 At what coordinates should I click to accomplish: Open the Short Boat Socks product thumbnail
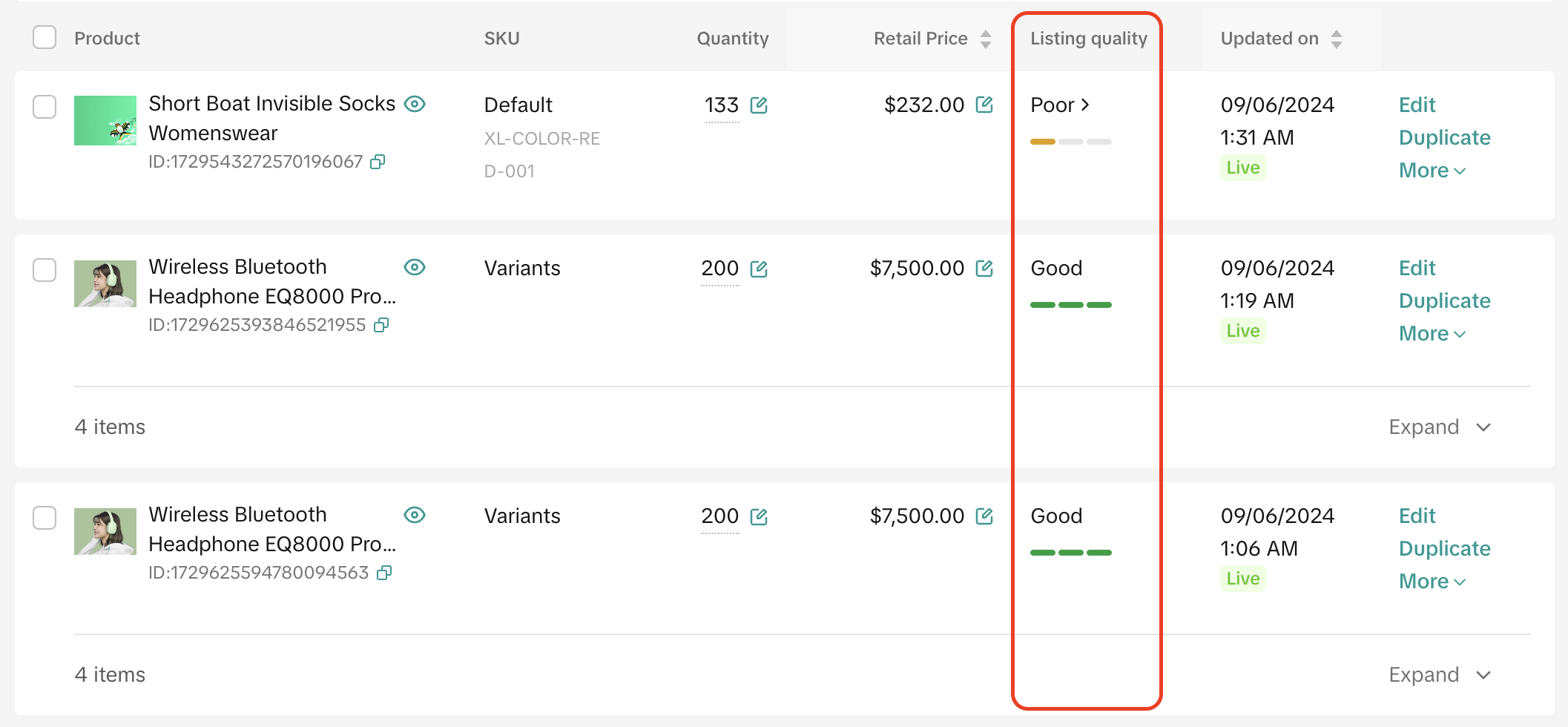coord(105,120)
